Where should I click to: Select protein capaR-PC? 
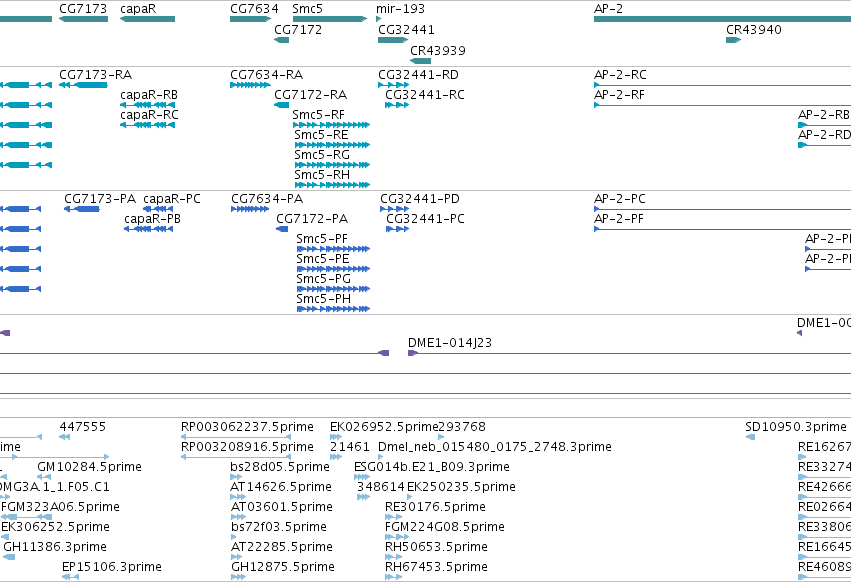pos(172,199)
